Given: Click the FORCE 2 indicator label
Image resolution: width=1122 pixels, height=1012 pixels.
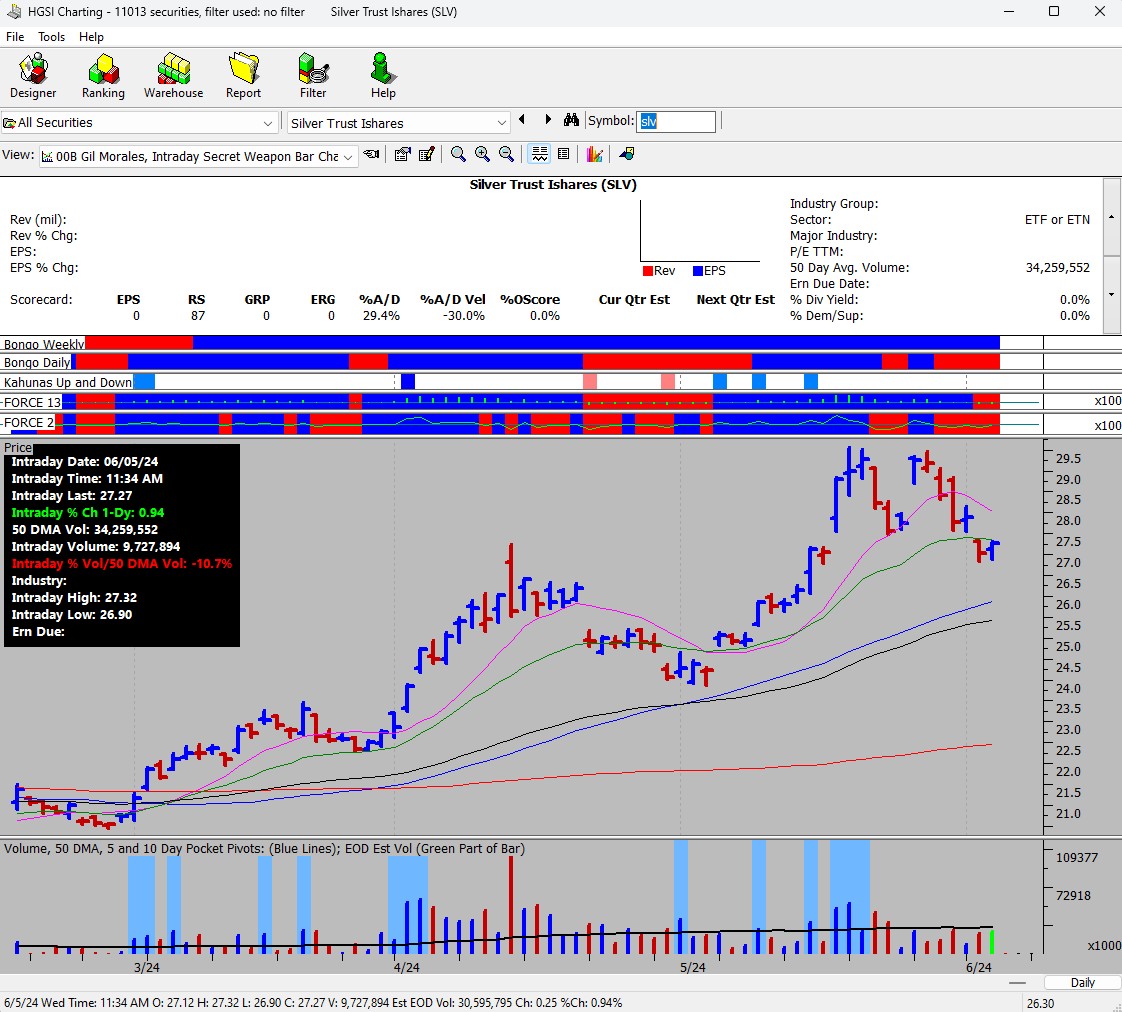Looking at the screenshot, I should pos(29,422).
